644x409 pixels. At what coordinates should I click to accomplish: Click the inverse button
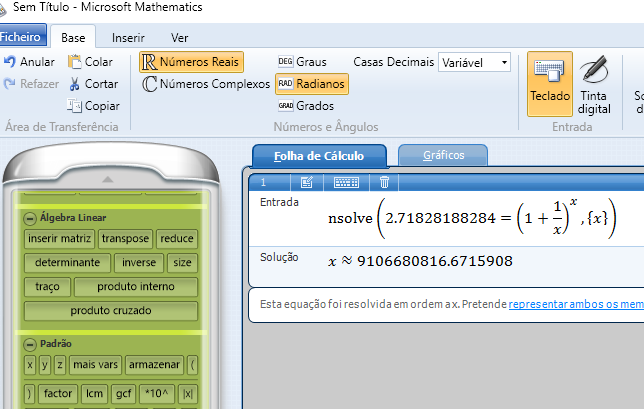click(x=139, y=263)
